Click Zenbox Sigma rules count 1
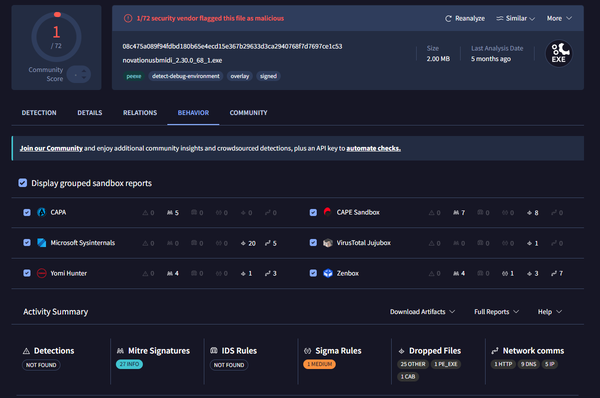Screen dimensions: 600x398 tap(508, 273)
